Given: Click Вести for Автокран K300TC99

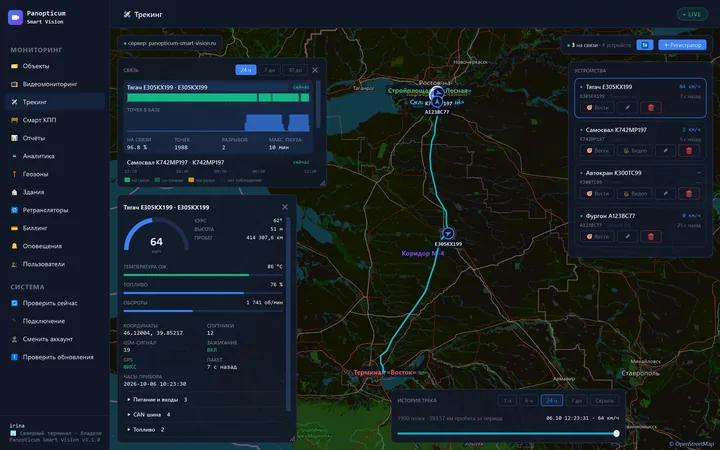Looking at the screenshot, I should click(x=597, y=194).
